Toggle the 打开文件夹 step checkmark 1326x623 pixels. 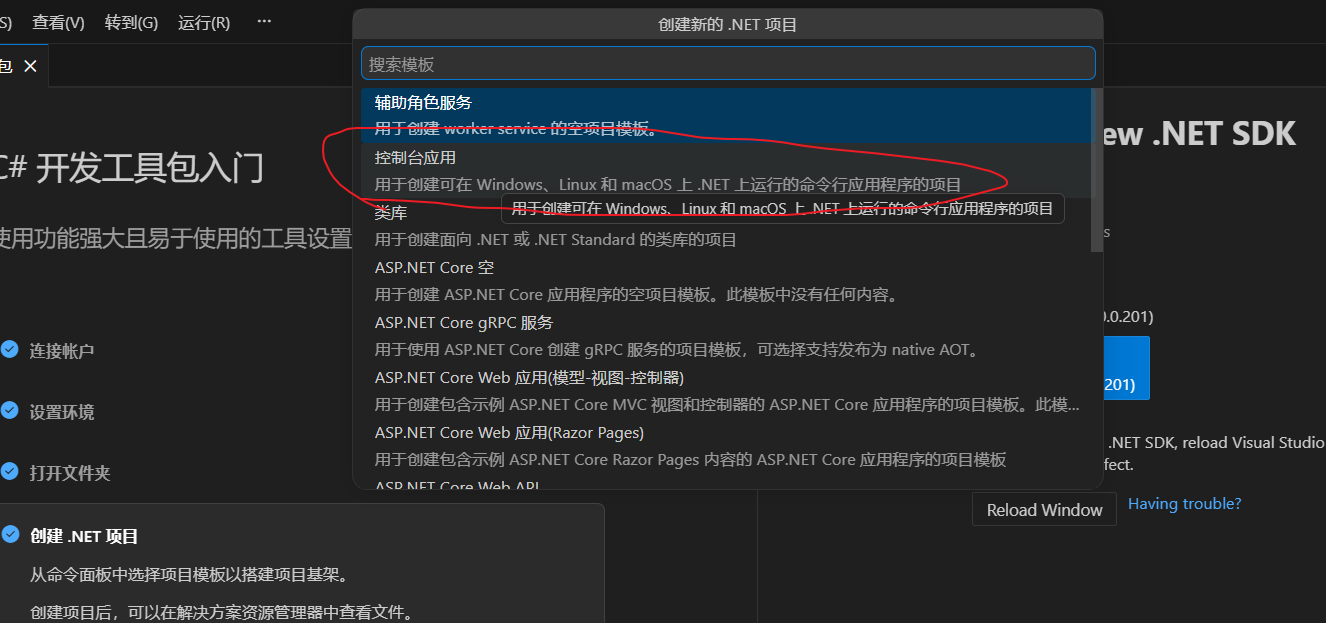pyautogui.click(x=10, y=472)
